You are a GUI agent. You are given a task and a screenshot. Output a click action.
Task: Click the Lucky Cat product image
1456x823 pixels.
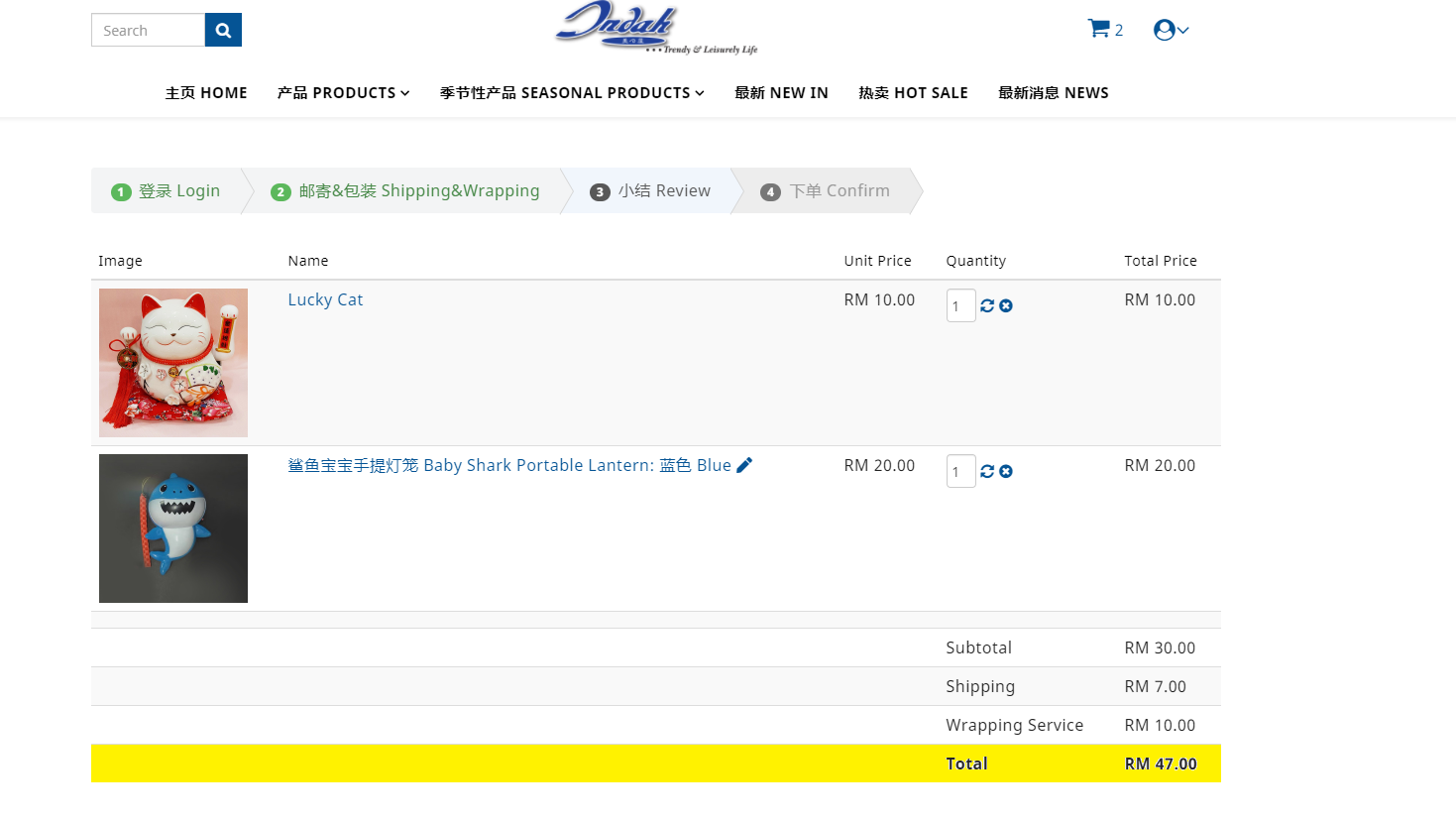click(x=173, y=363)
